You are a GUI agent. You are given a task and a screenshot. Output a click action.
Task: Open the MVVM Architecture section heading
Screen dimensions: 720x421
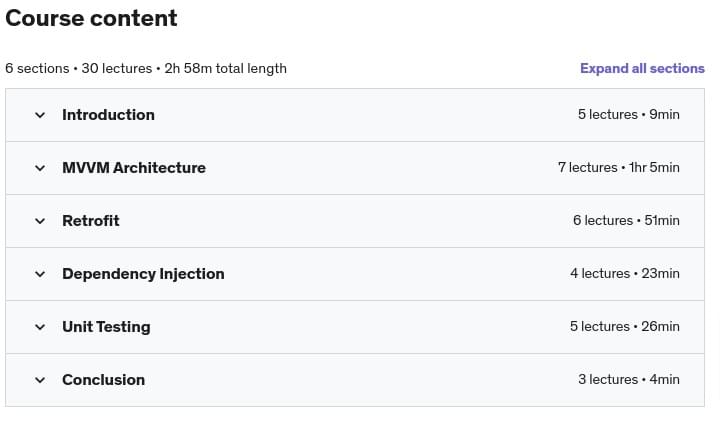(134, 168)
